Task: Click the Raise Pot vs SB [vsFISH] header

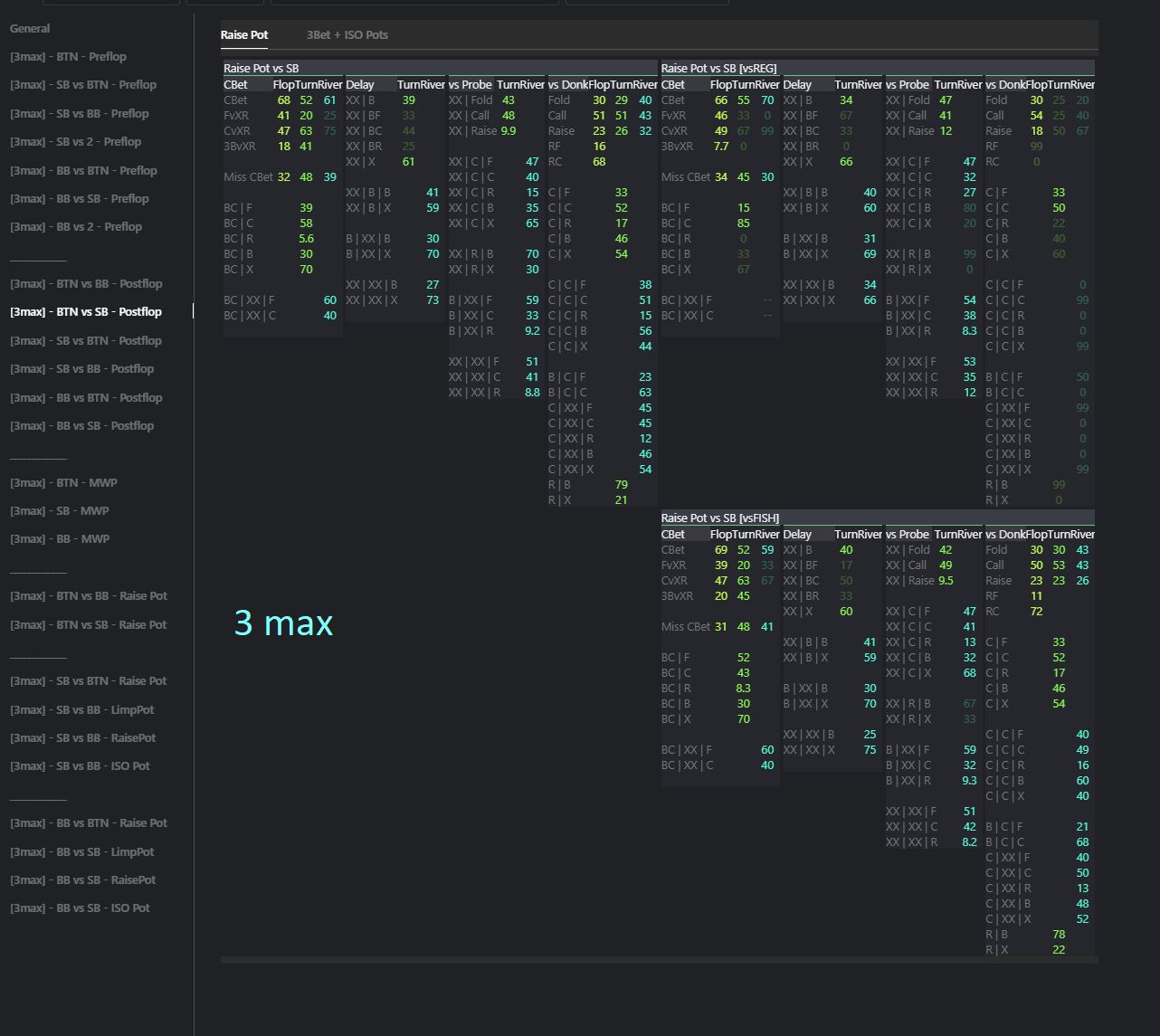Action: pyautogui.click(x=719, y=518)
